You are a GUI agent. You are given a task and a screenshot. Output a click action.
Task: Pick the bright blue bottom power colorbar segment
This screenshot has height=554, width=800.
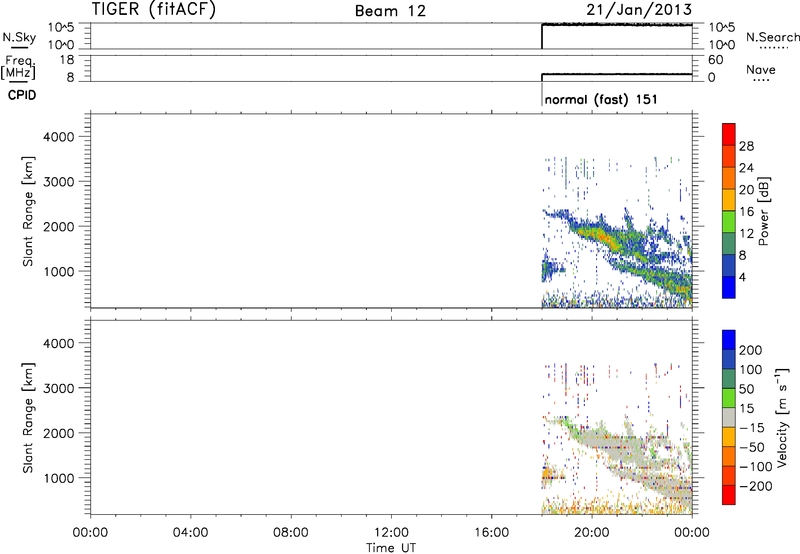tap(729, 287)
